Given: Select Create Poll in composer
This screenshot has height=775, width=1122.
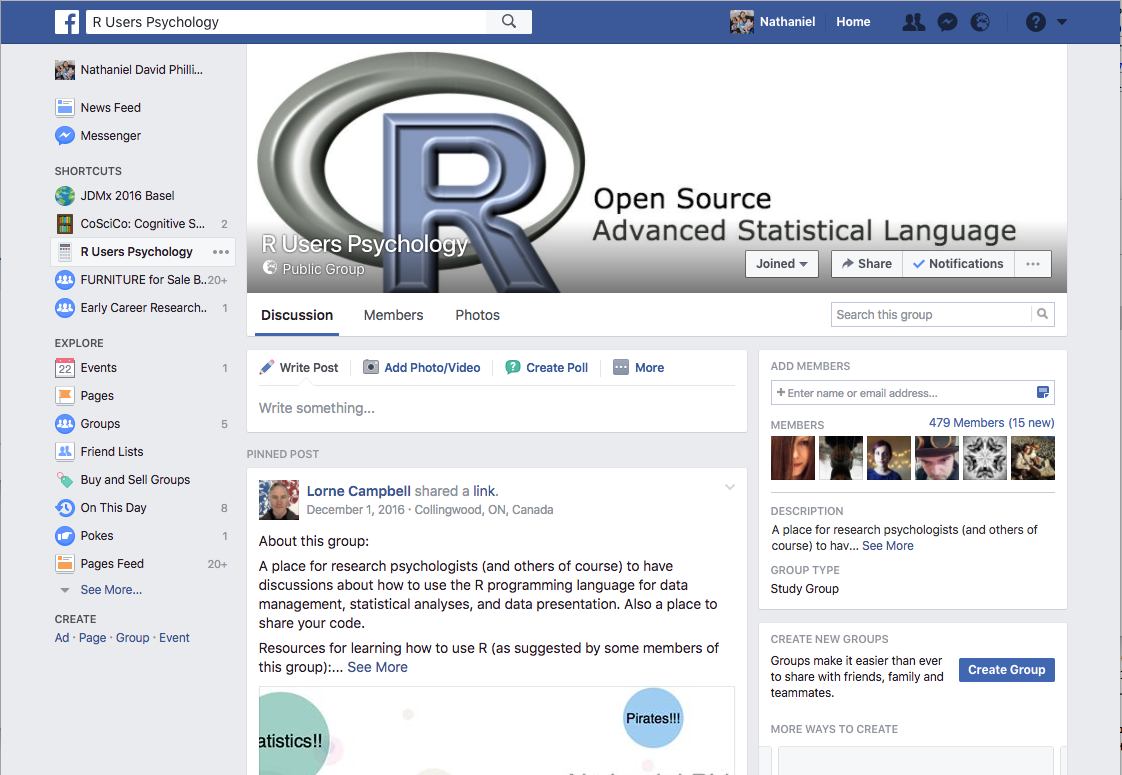Looking at the screenshot, I should click(x=547, y=367).
